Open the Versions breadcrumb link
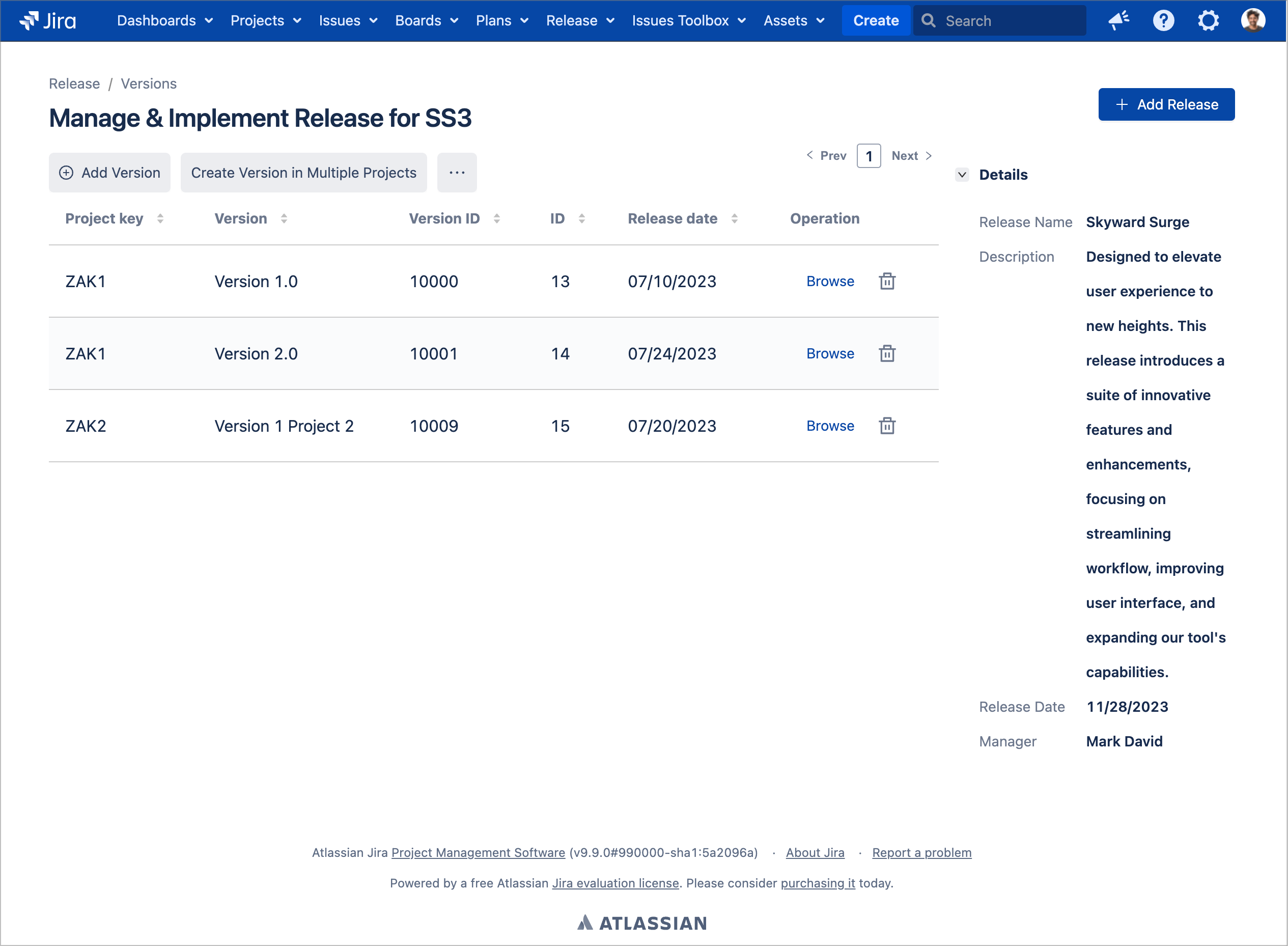The width and height of the screenshot is (1288, 946). coord(148,84)
